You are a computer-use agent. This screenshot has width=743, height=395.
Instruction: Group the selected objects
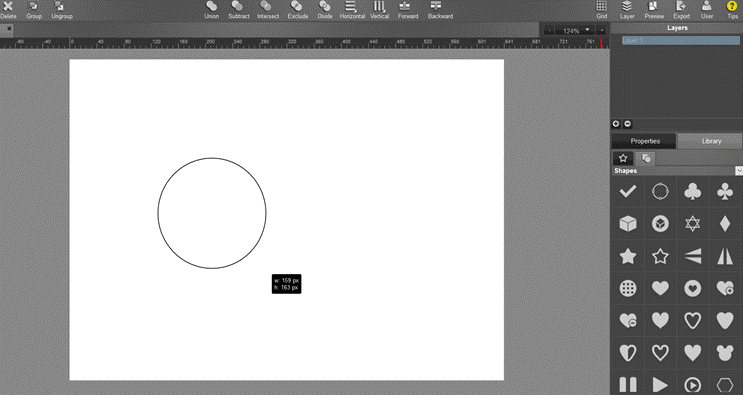(34, 10)
